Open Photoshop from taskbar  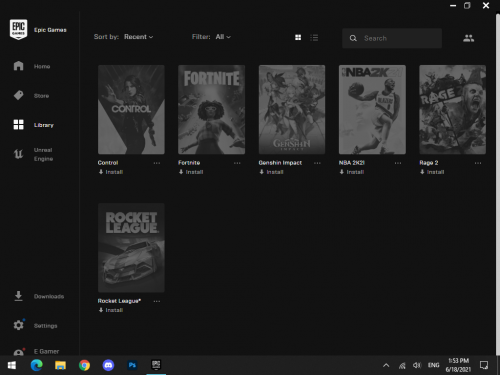(x=132, y=365)
